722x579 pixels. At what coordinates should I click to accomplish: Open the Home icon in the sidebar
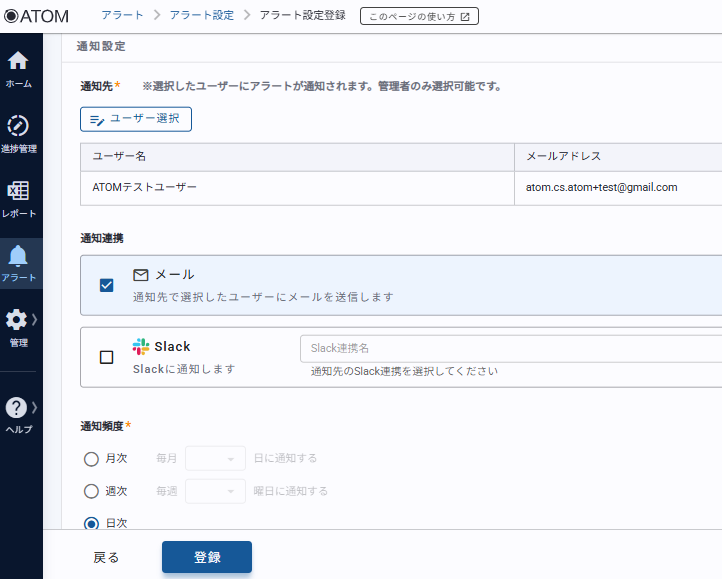[18, 61]
